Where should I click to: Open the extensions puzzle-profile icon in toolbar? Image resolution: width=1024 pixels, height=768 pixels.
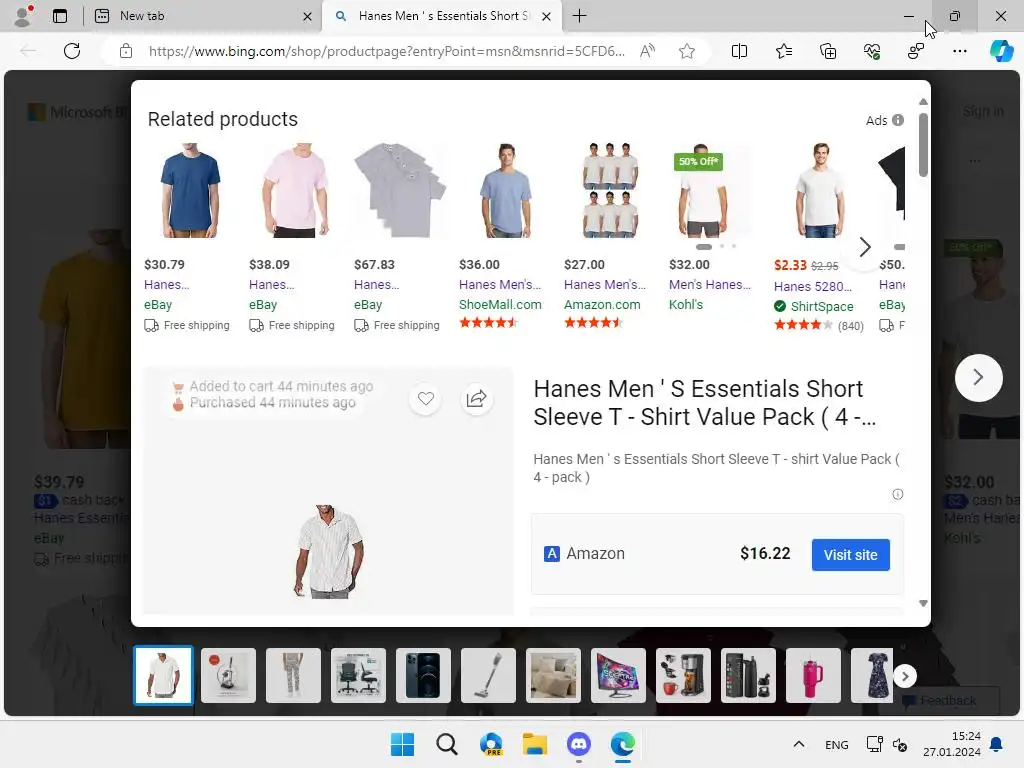[x=916, y=51]
